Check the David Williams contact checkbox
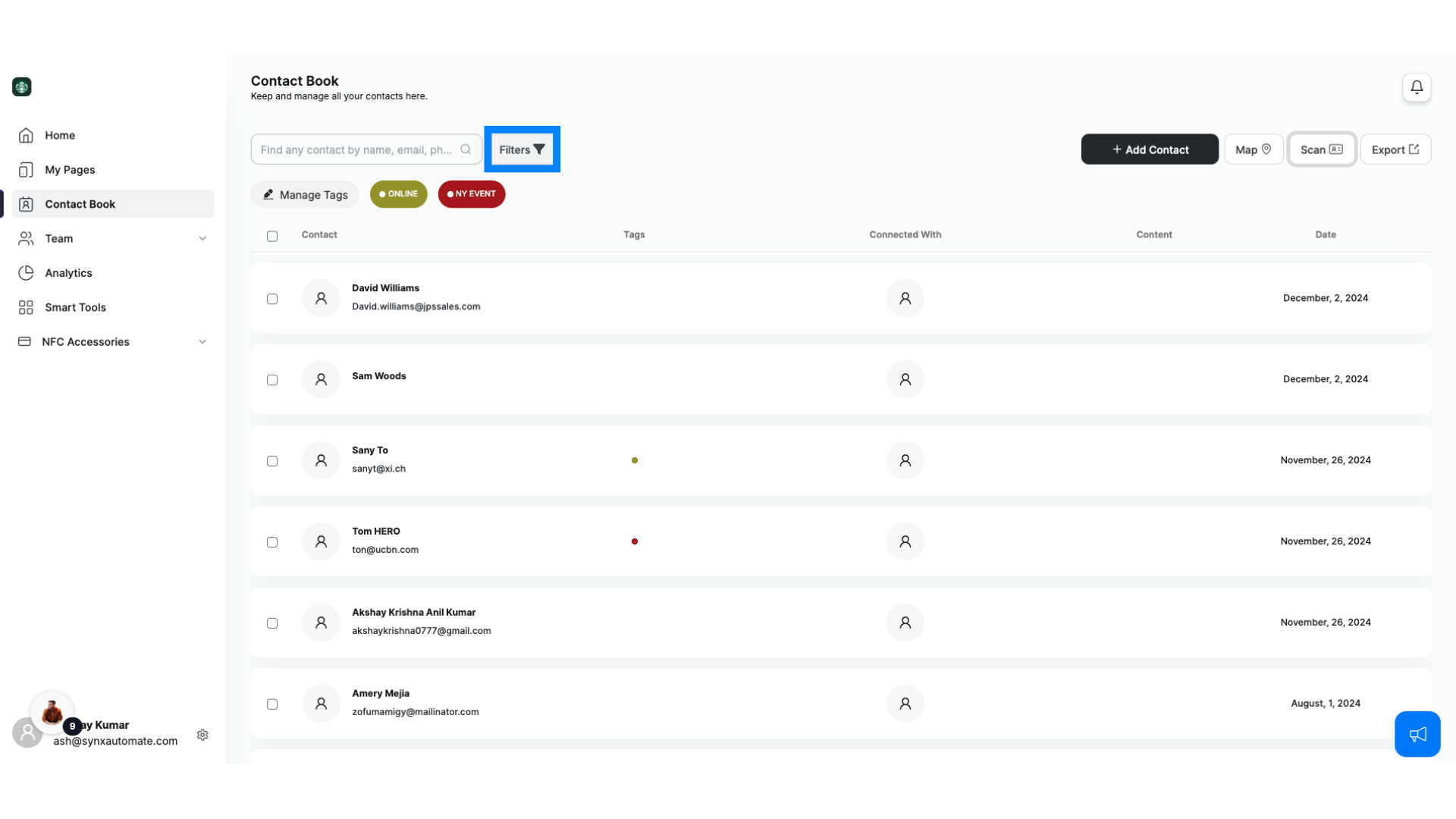The height and width of the screenshot is (819, 1456). tap(272, 298)
